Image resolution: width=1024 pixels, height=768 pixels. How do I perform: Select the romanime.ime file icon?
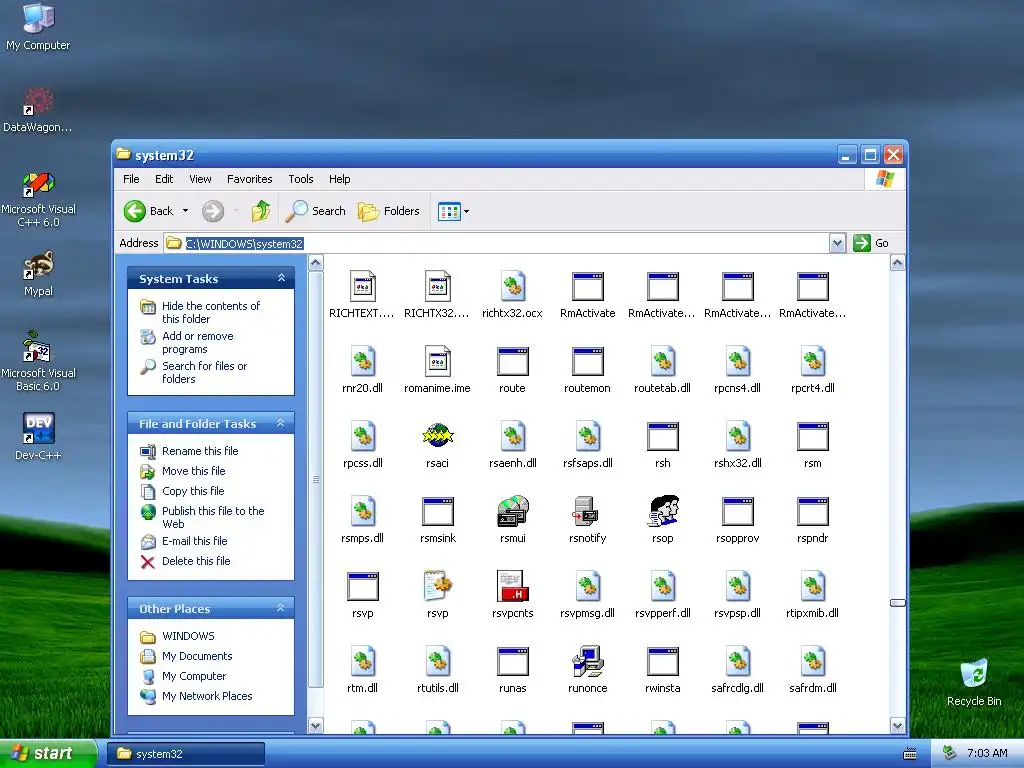pyautogui.click(x=438, y=361)
